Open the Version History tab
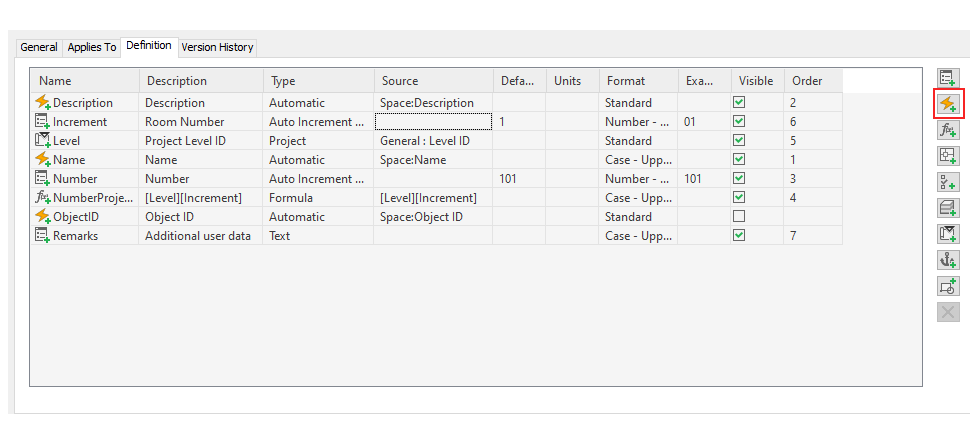978x438 pixels. (x=217, y=47)
